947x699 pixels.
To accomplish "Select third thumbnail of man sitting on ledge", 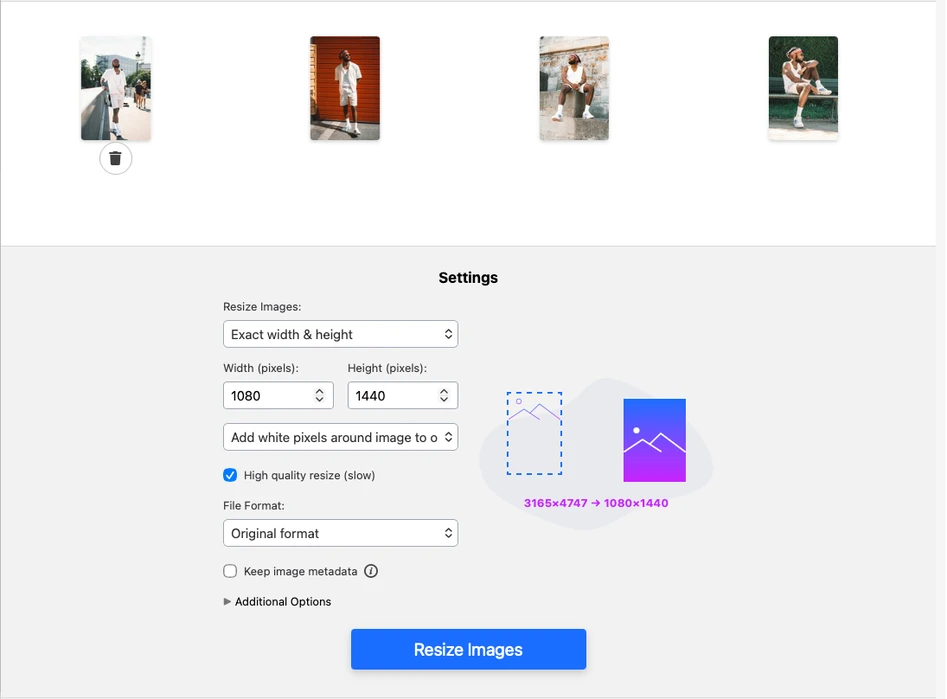I will tap(574, 88).
